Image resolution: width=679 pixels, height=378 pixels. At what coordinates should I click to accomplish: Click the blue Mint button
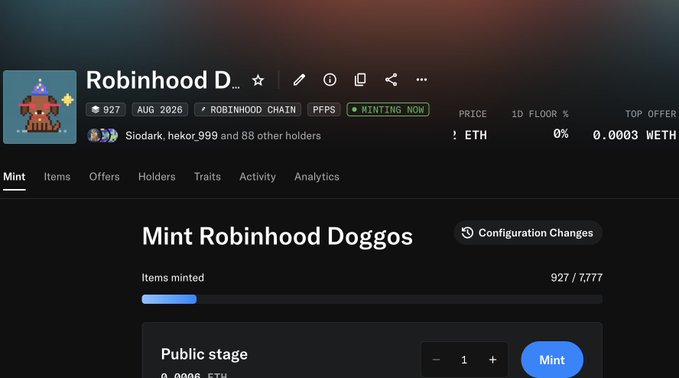click(552, 360)
